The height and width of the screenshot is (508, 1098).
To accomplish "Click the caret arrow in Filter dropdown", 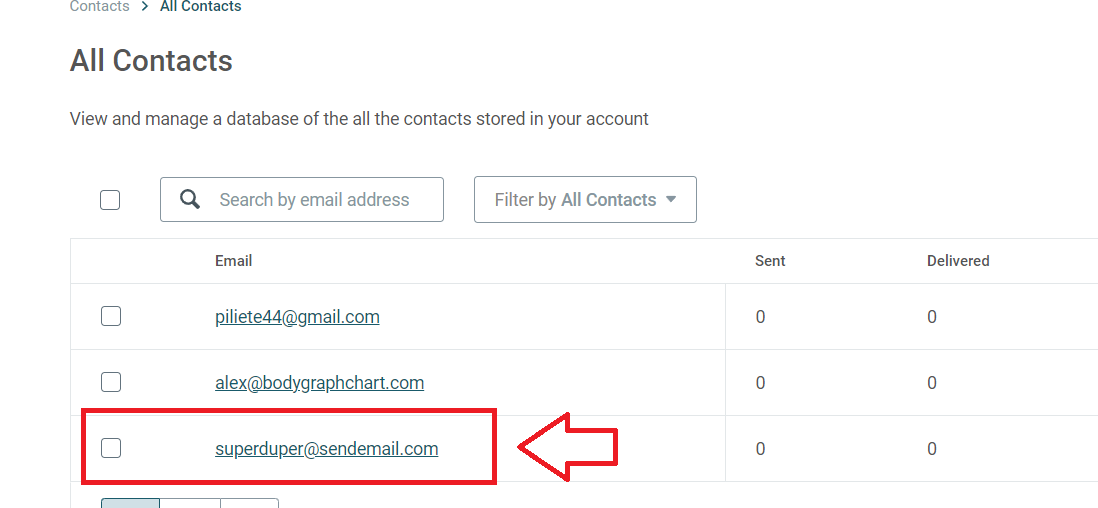I will (671, 200).
